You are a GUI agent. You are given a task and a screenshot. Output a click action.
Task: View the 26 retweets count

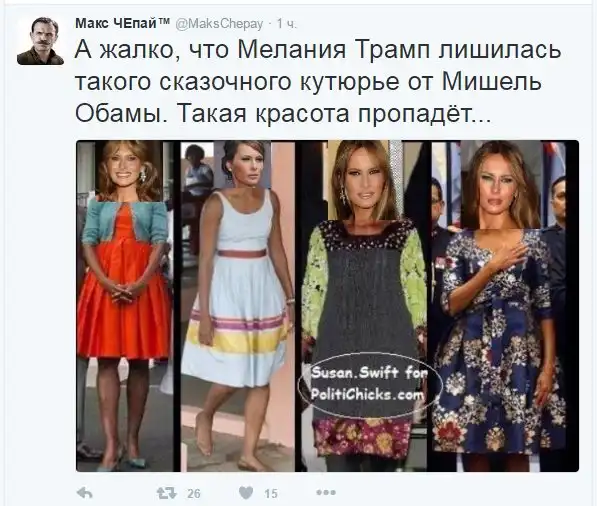point(194,493)
